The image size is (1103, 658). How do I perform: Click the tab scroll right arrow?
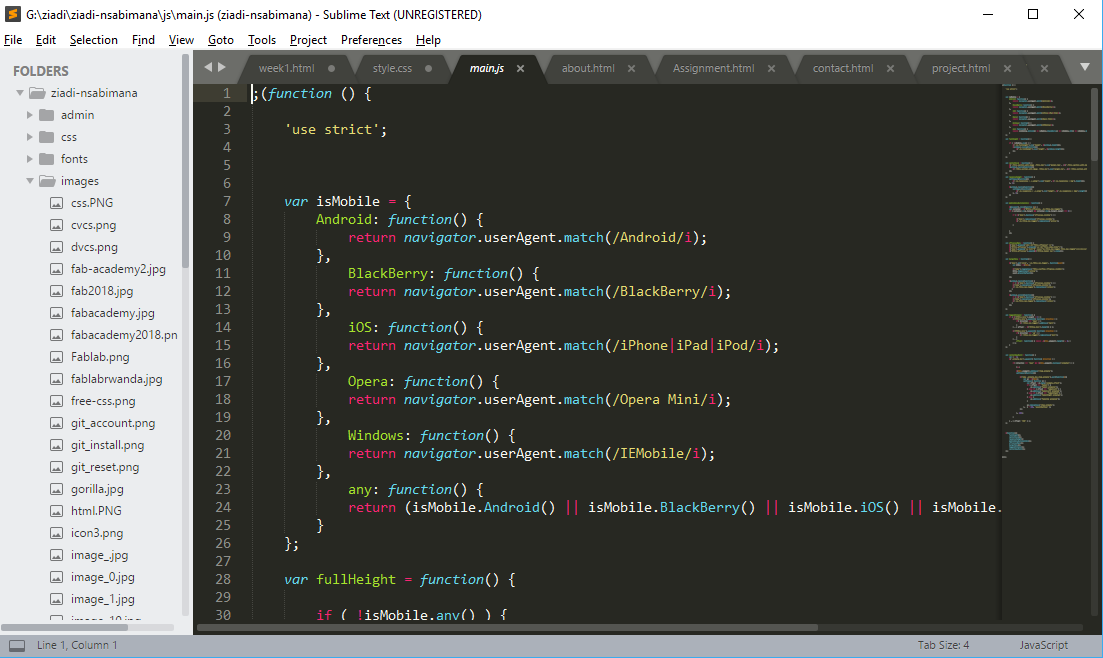222,67
